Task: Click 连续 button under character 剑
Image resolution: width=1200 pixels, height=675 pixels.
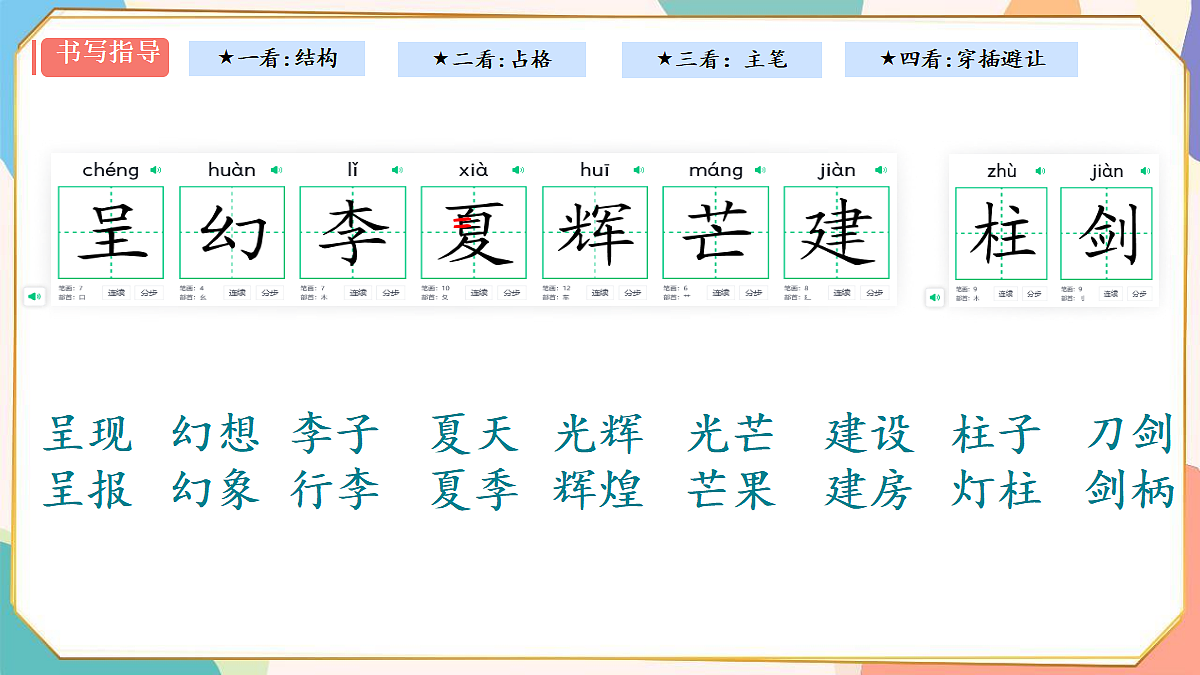Action: [1111, 294]
